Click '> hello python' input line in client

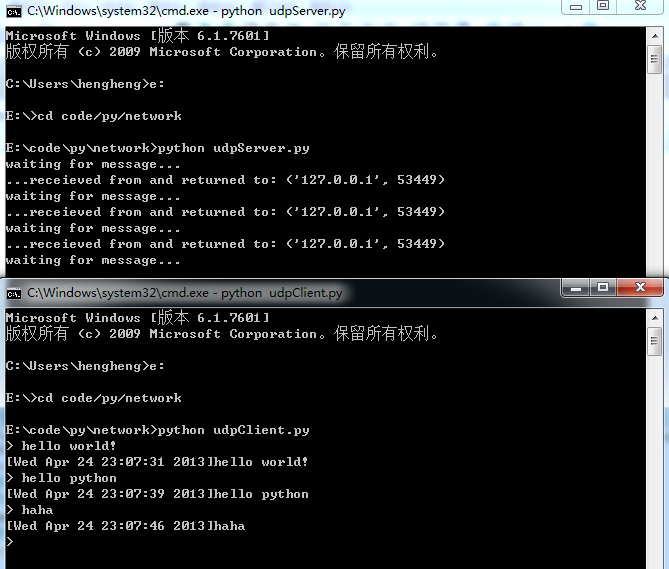61,478
